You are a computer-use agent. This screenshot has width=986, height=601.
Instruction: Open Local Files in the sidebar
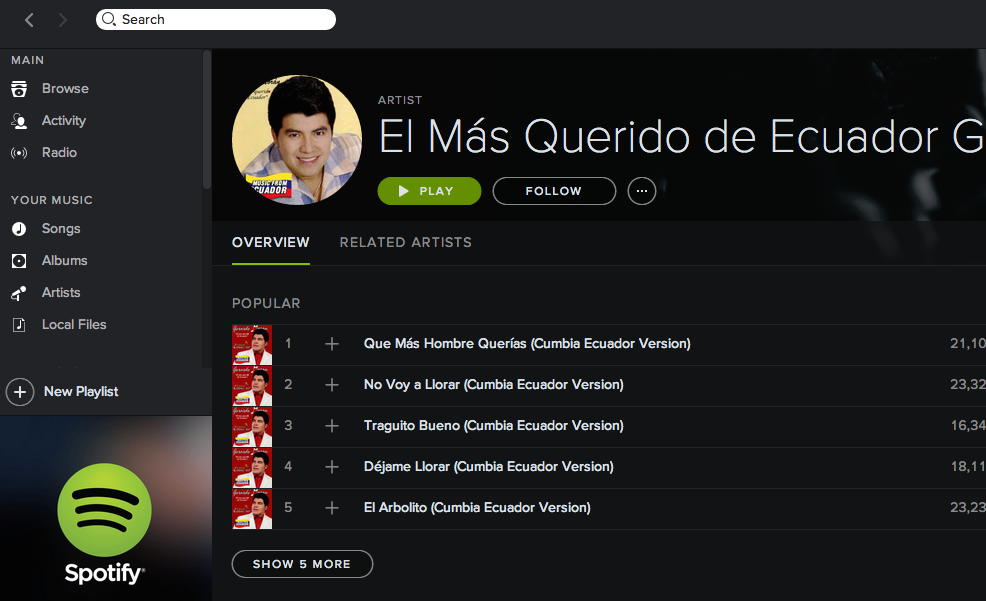click(74, 325)
